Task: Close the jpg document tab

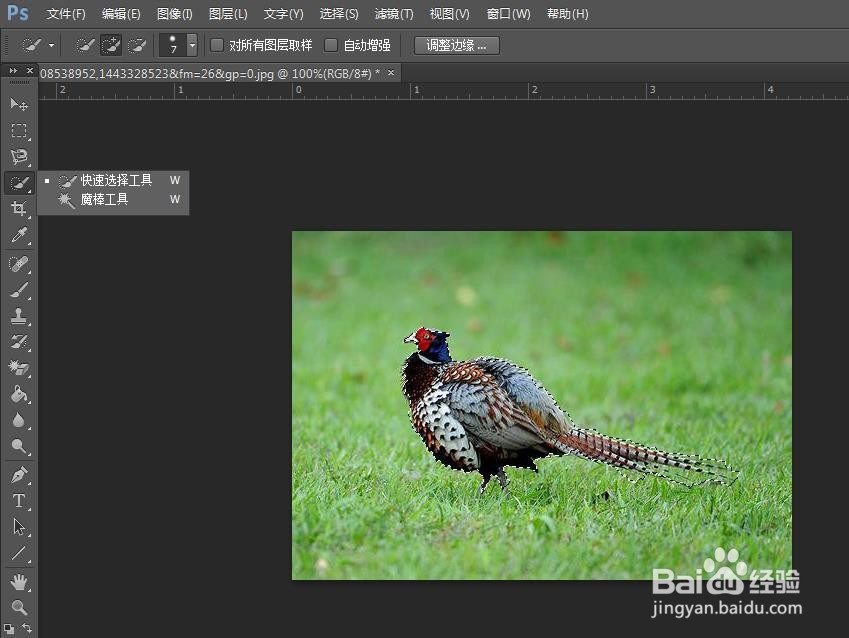Action: click(391, 72)
